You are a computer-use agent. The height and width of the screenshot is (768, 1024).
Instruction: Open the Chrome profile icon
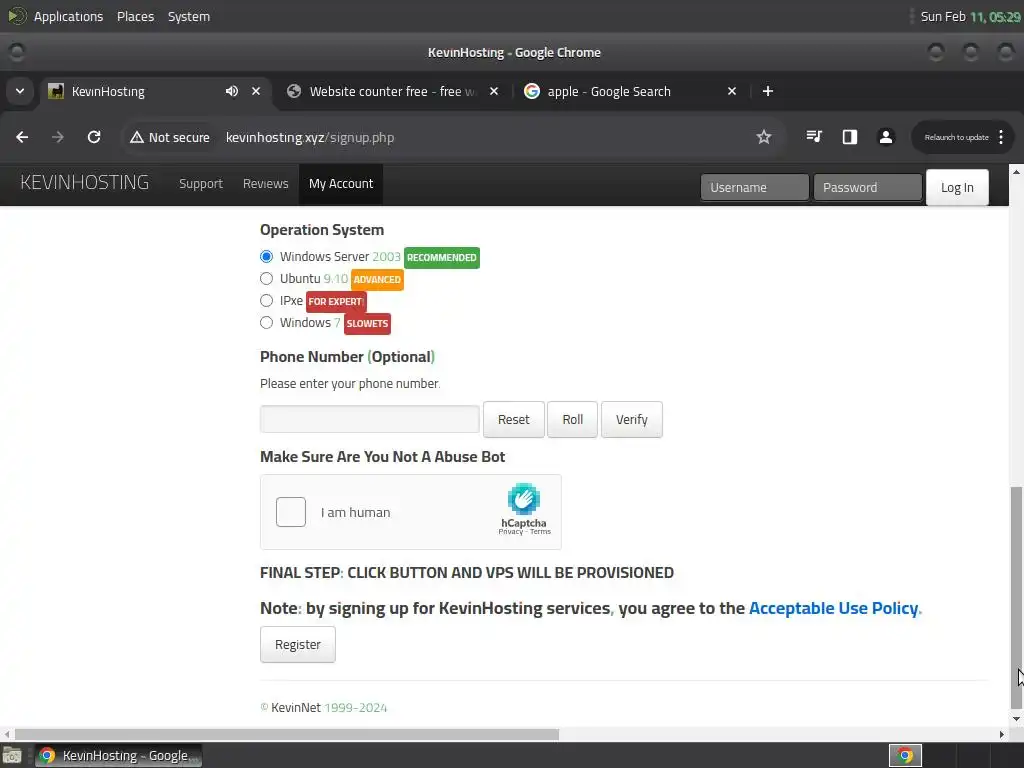coord(886,136)
